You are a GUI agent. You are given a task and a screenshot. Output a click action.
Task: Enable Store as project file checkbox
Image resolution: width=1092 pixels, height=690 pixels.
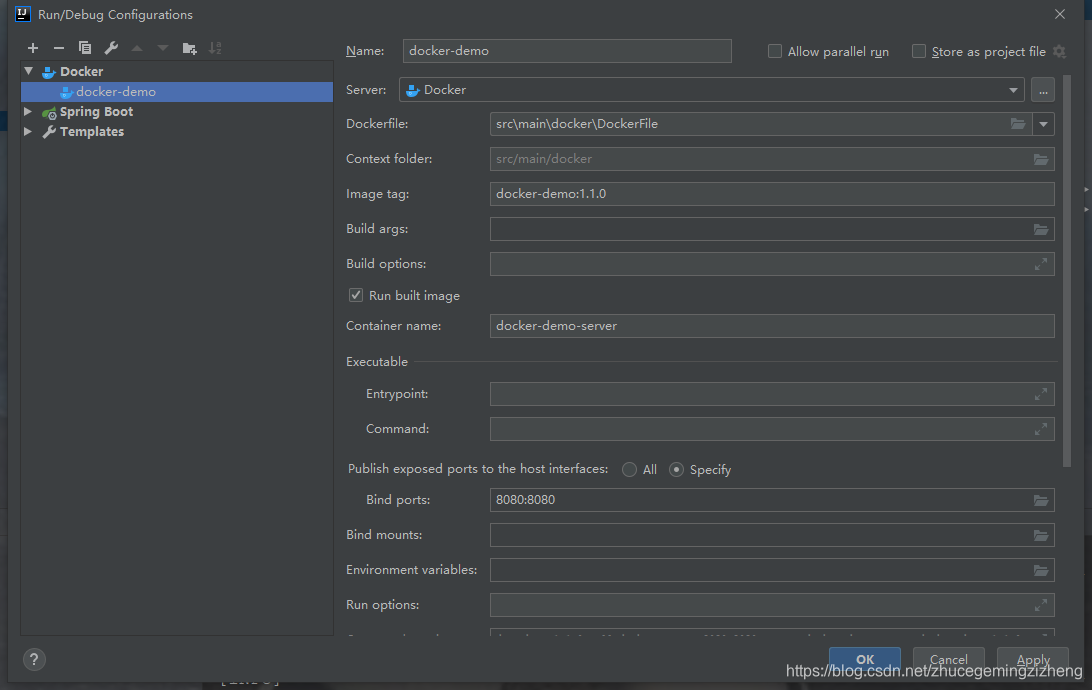pyautogui.click(x=919, y=52)
